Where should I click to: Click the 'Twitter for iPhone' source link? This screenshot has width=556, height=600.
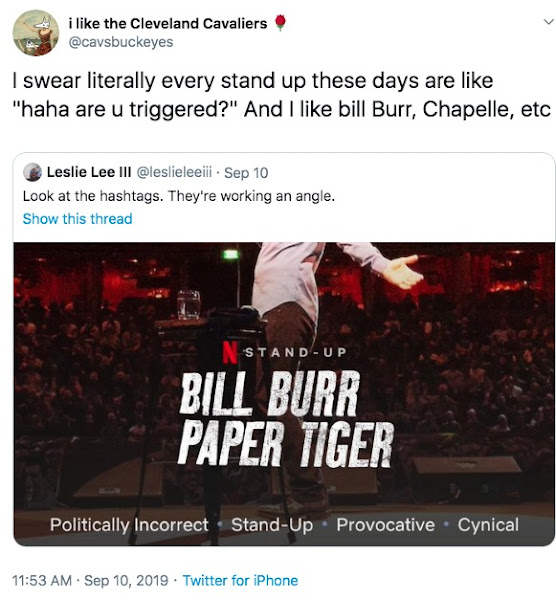point(240,580)
